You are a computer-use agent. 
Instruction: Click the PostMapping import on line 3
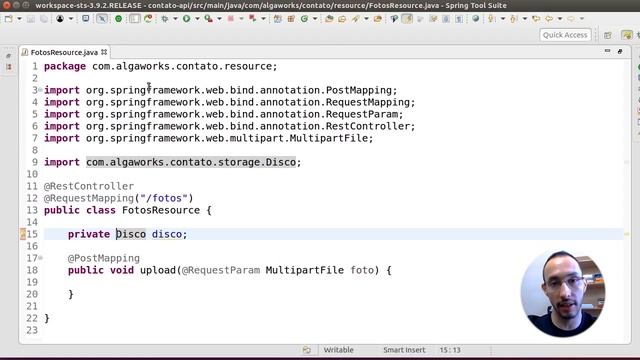(220, 90)
